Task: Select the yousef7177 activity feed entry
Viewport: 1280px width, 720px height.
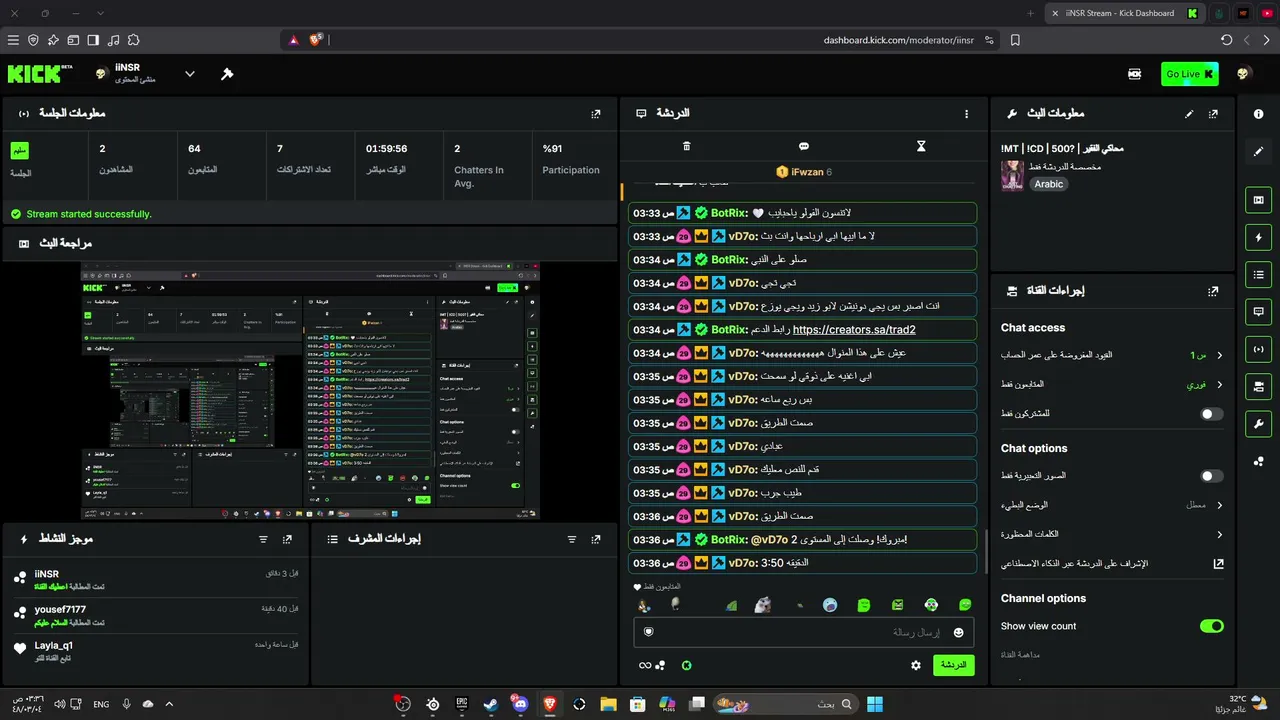Action: (155, 616)
